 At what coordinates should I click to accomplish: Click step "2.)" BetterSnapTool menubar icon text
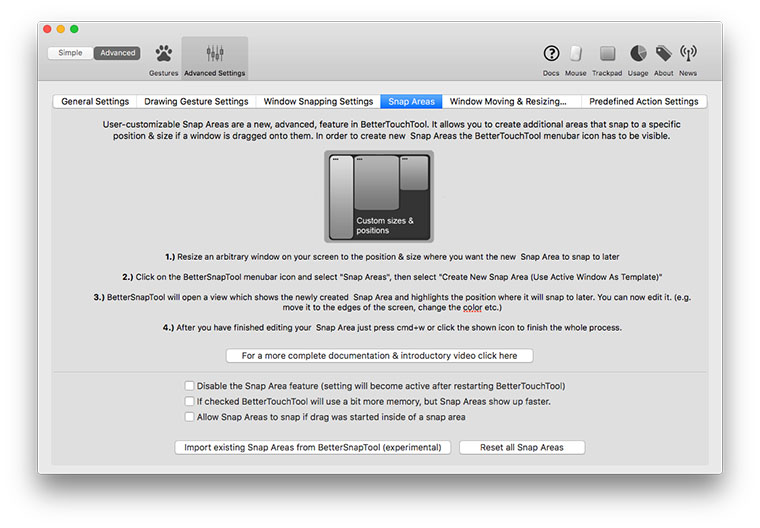(392, 277)
